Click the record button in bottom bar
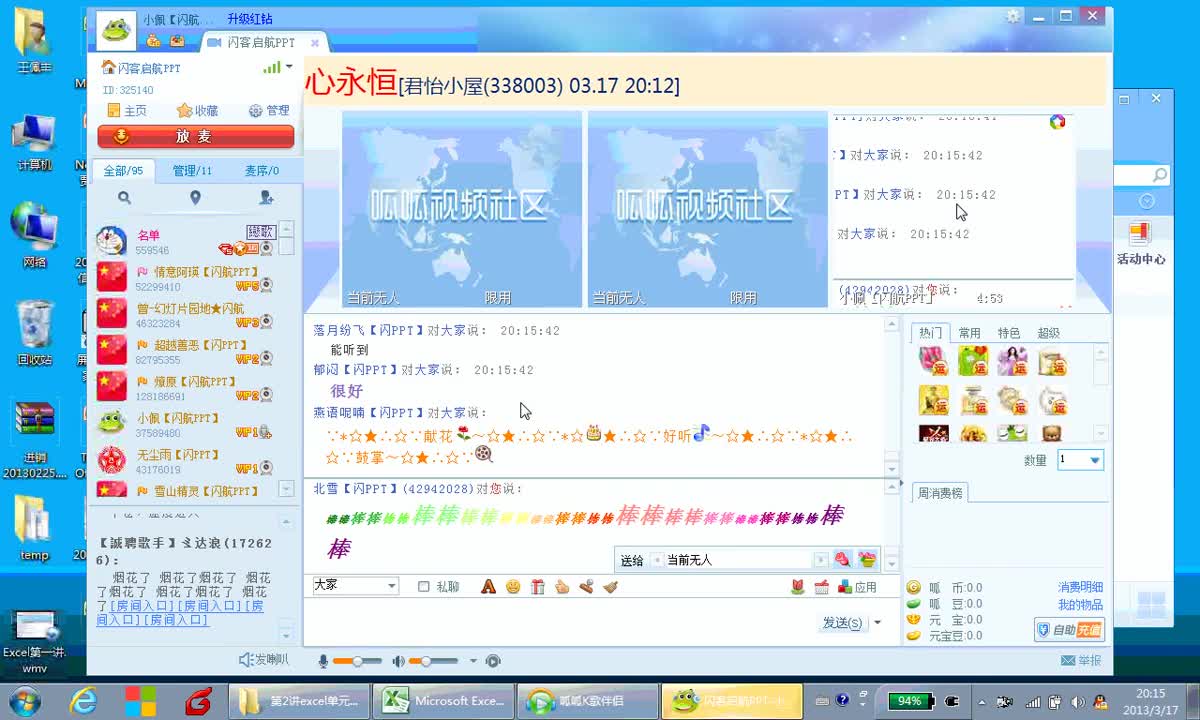 point(492,661)
